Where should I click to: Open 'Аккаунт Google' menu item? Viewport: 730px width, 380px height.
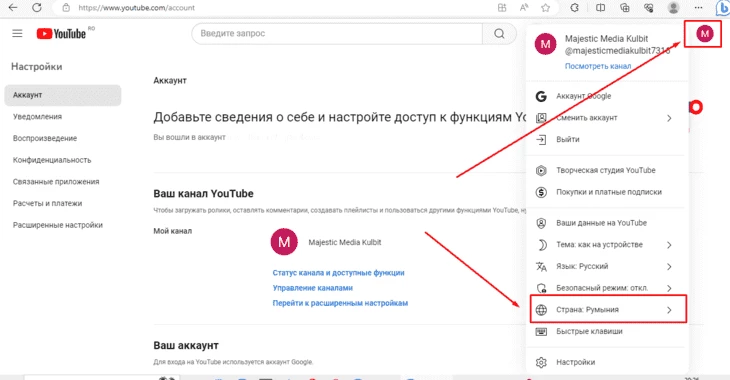(x=607, y=96)
